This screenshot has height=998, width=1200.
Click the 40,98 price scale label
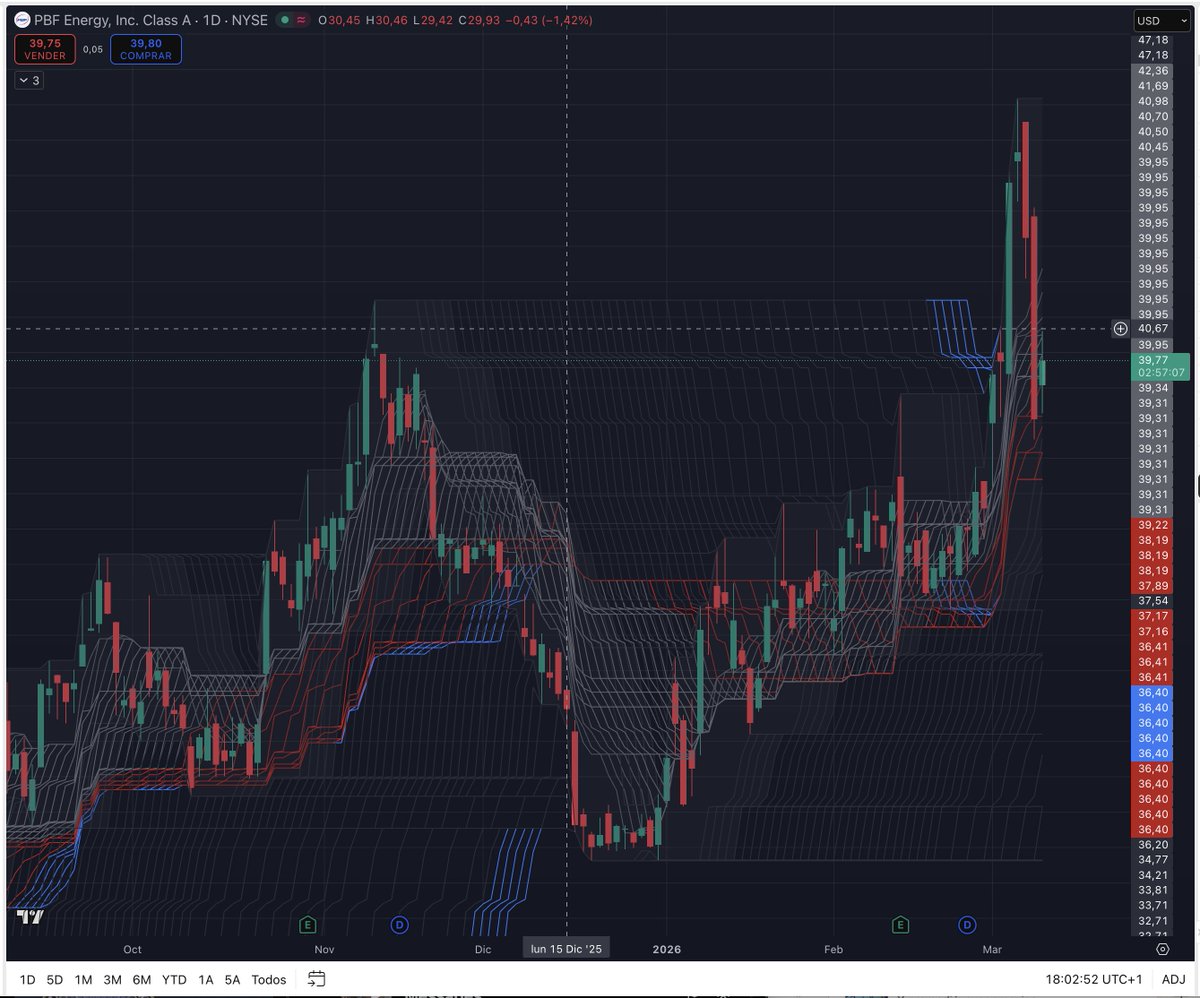click(x=1153, y=101)
